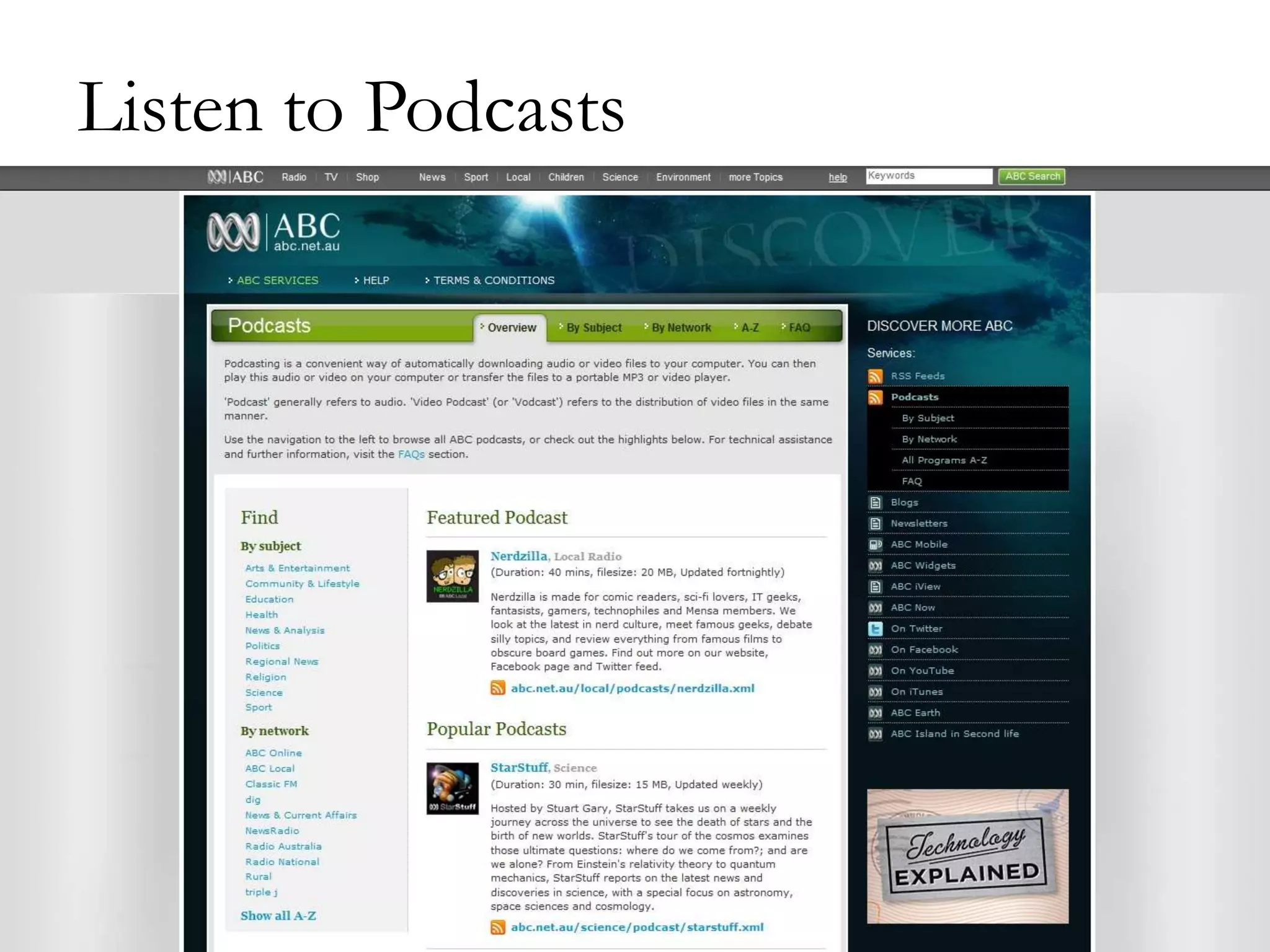This screenshot has width=1270, height=952.
Task: Go to Science in top bar
Action: tap(620, 177)
